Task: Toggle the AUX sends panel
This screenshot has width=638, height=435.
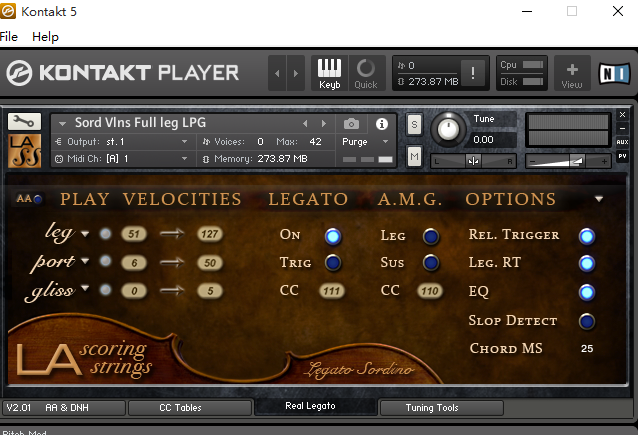Action: coord(622,142)
